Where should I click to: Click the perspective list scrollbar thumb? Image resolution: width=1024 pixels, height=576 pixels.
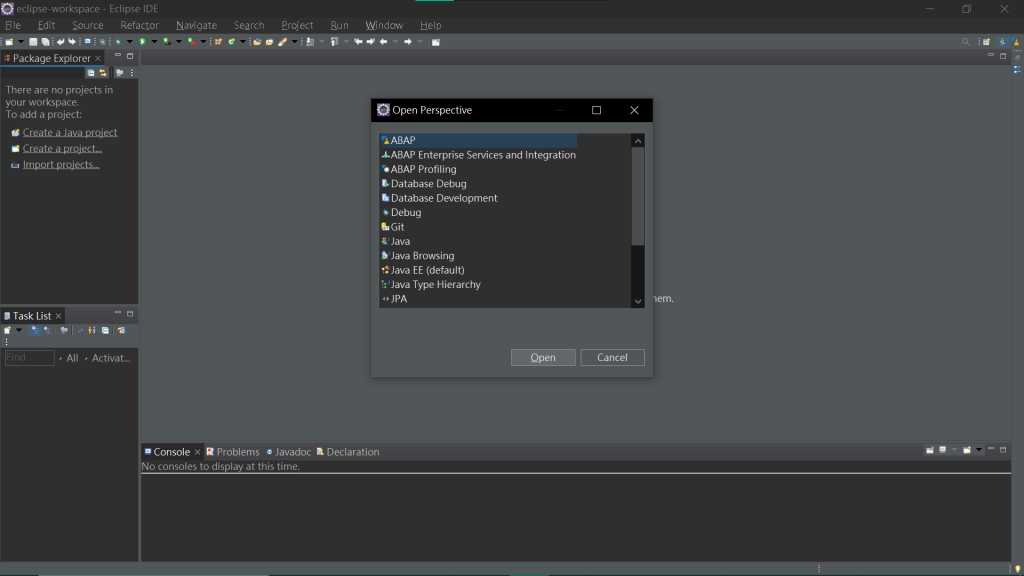point(638,196)
